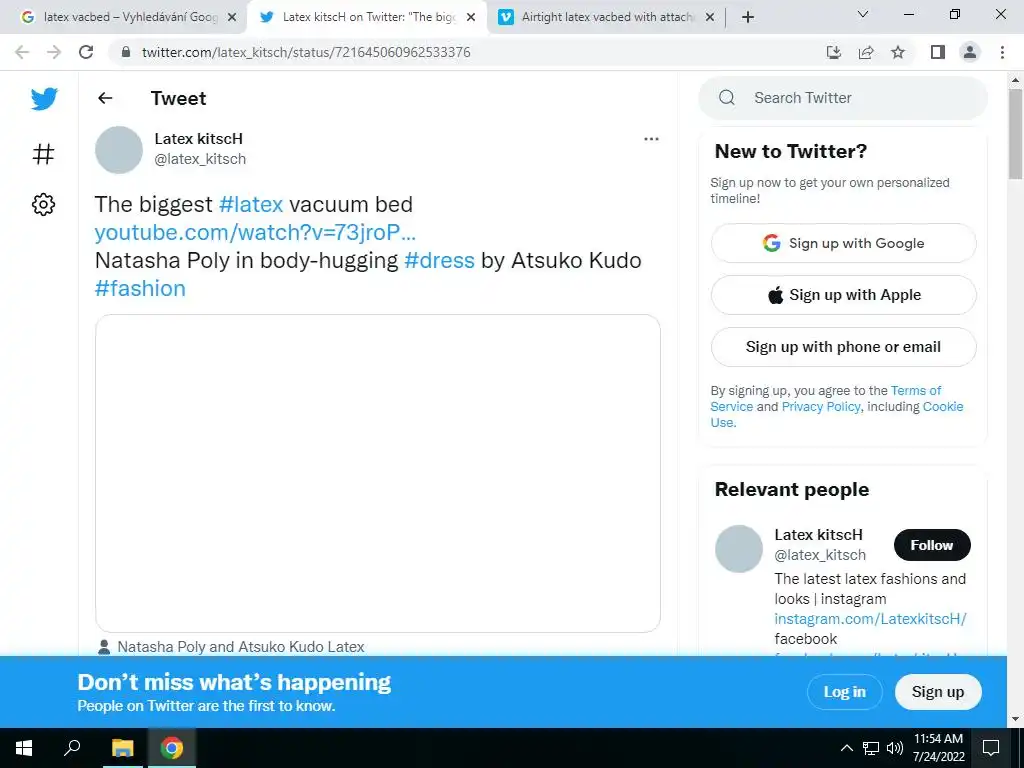
Task: Open Windows taskbar search
Action: click(x=72, y=747)
